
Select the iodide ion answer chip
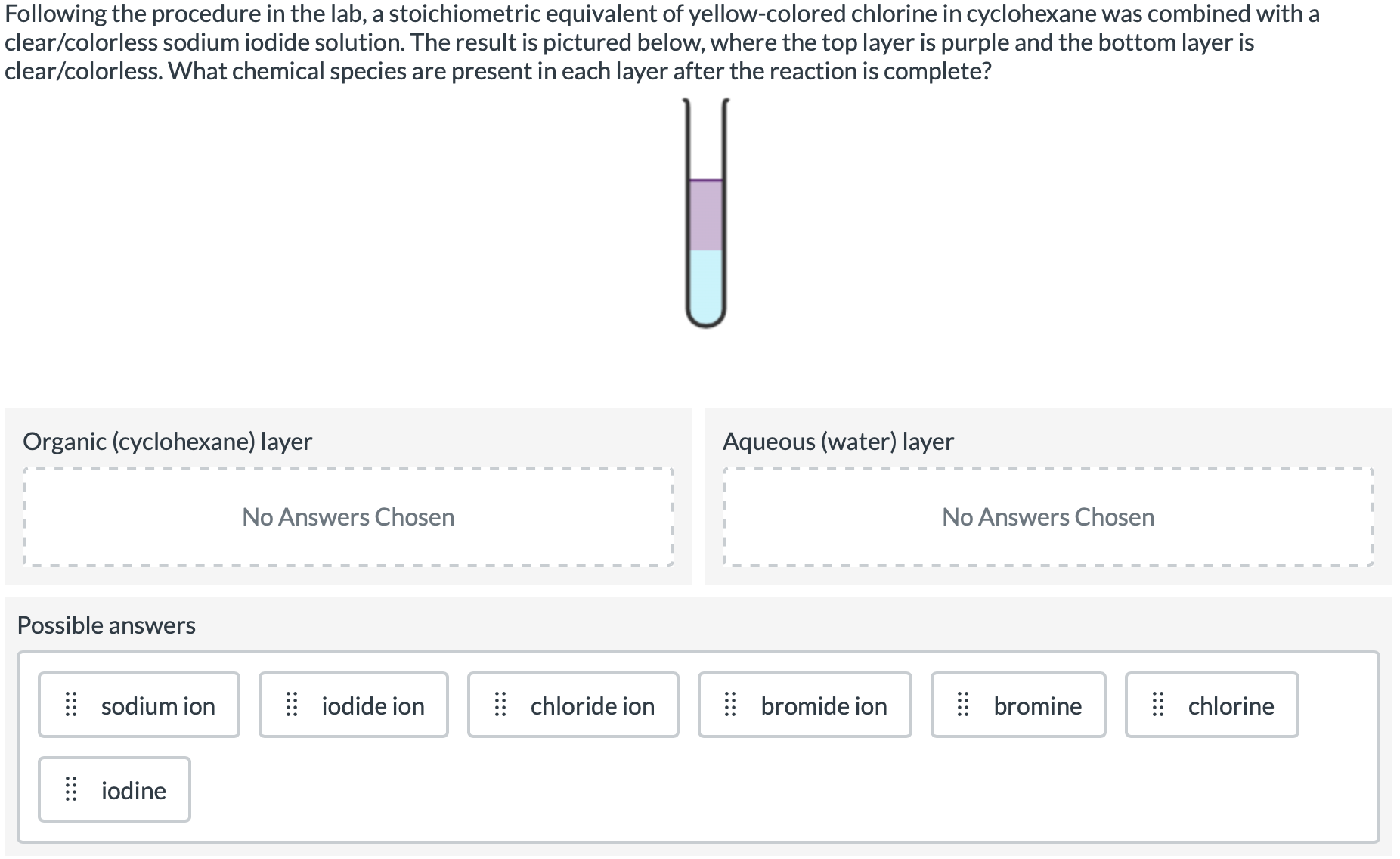(x=354, y=705)
